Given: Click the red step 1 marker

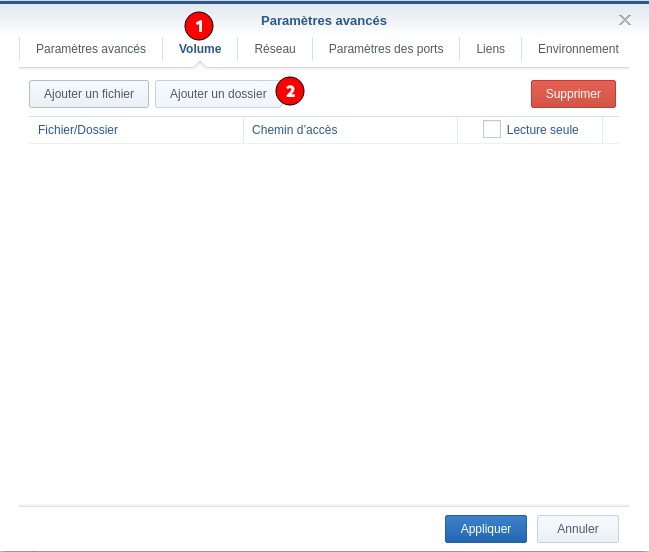Looking at the screenshot, I should point(199,26).
